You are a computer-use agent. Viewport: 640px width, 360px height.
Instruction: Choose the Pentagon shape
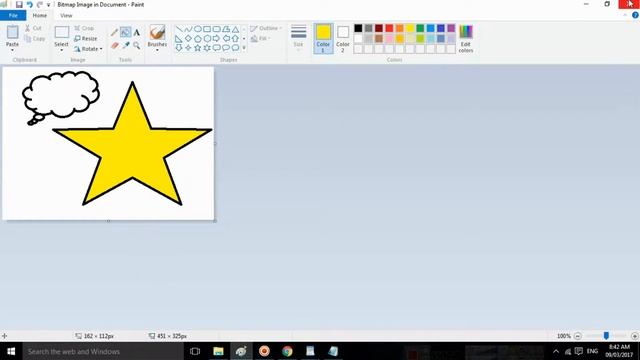(x=198, y=39)
